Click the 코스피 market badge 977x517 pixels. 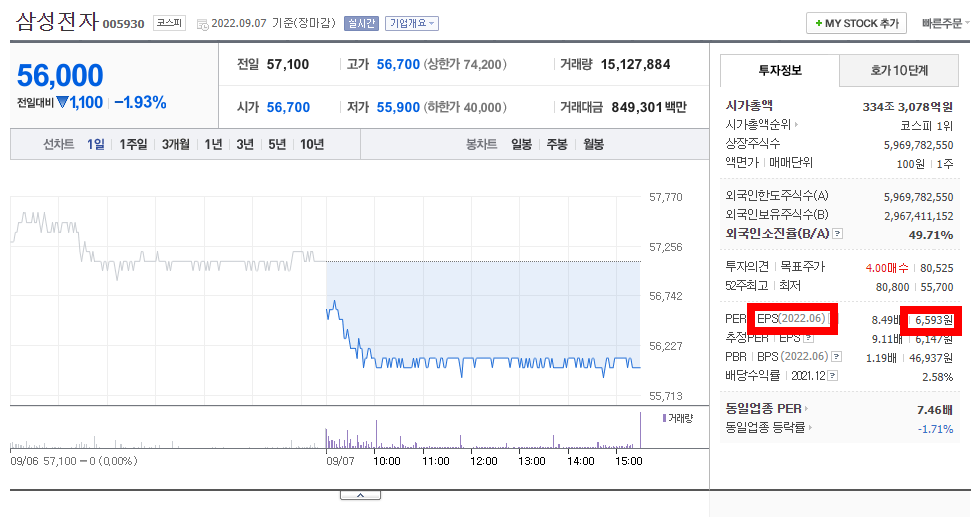pyautogui.click(x=169, y=23)
